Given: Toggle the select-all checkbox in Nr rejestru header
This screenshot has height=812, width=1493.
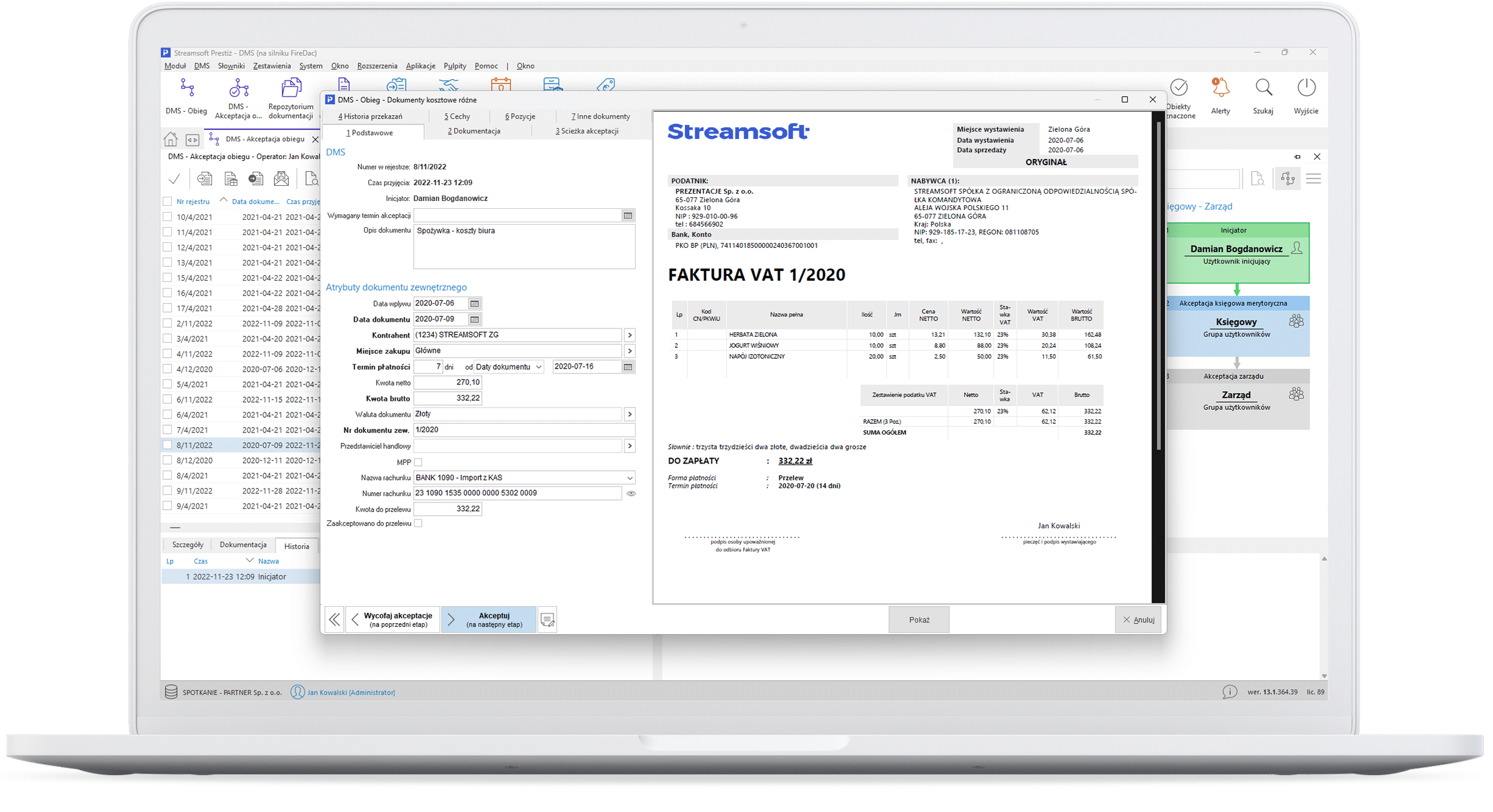Looking at the screenshot, I should (168, 202).
